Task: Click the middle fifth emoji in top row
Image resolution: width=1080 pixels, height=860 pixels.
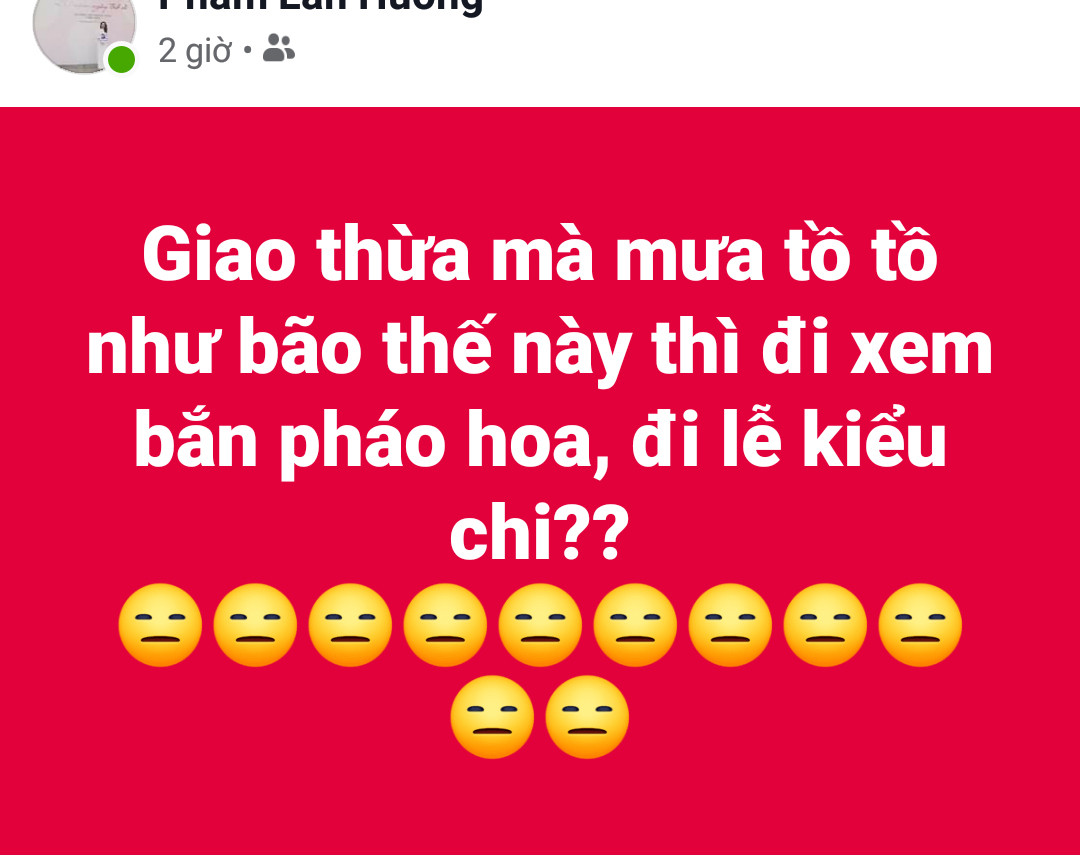Action: point(540,625)
